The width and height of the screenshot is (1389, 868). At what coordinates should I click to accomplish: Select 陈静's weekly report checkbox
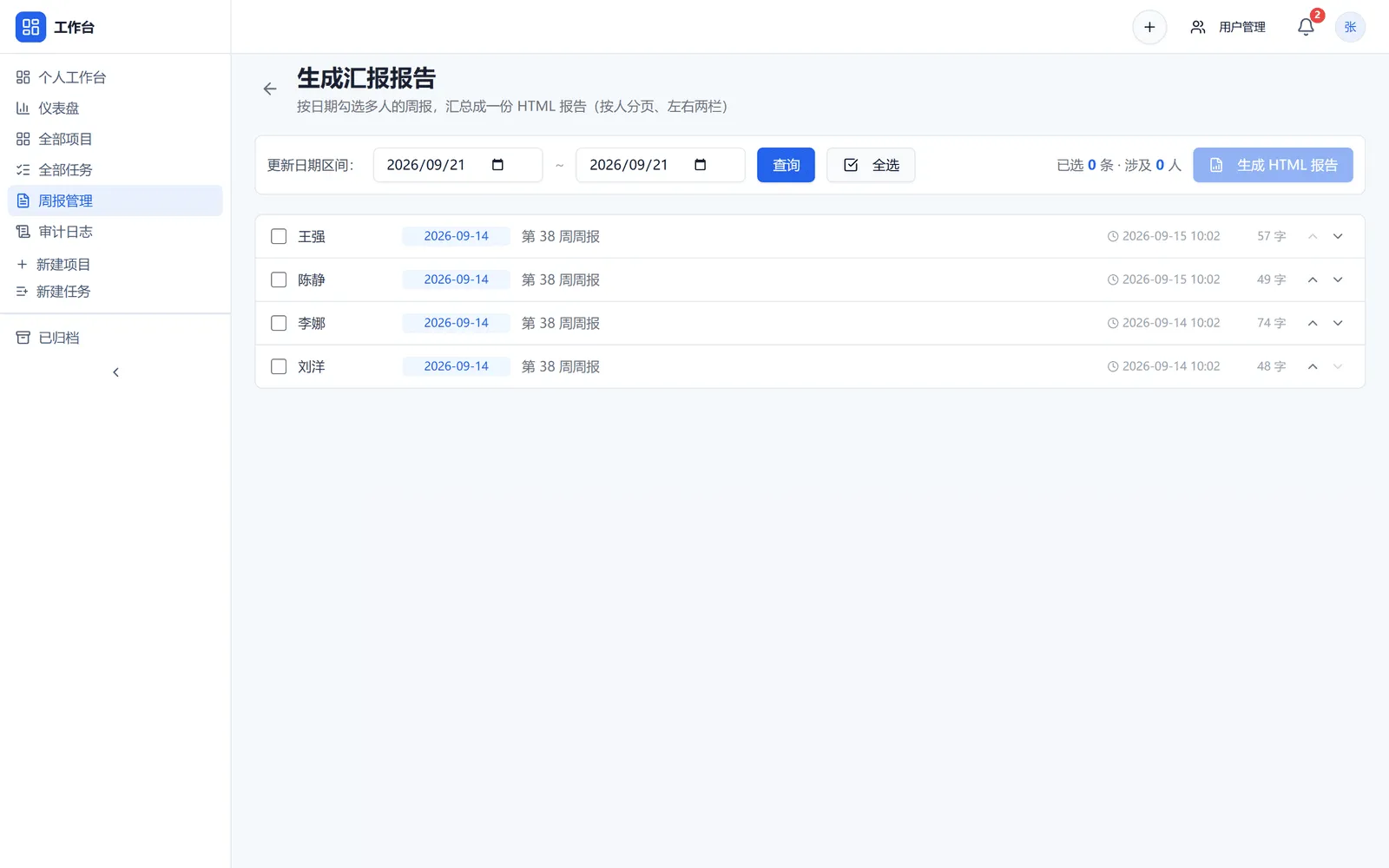pyautogui.click(x=279, y=279)
